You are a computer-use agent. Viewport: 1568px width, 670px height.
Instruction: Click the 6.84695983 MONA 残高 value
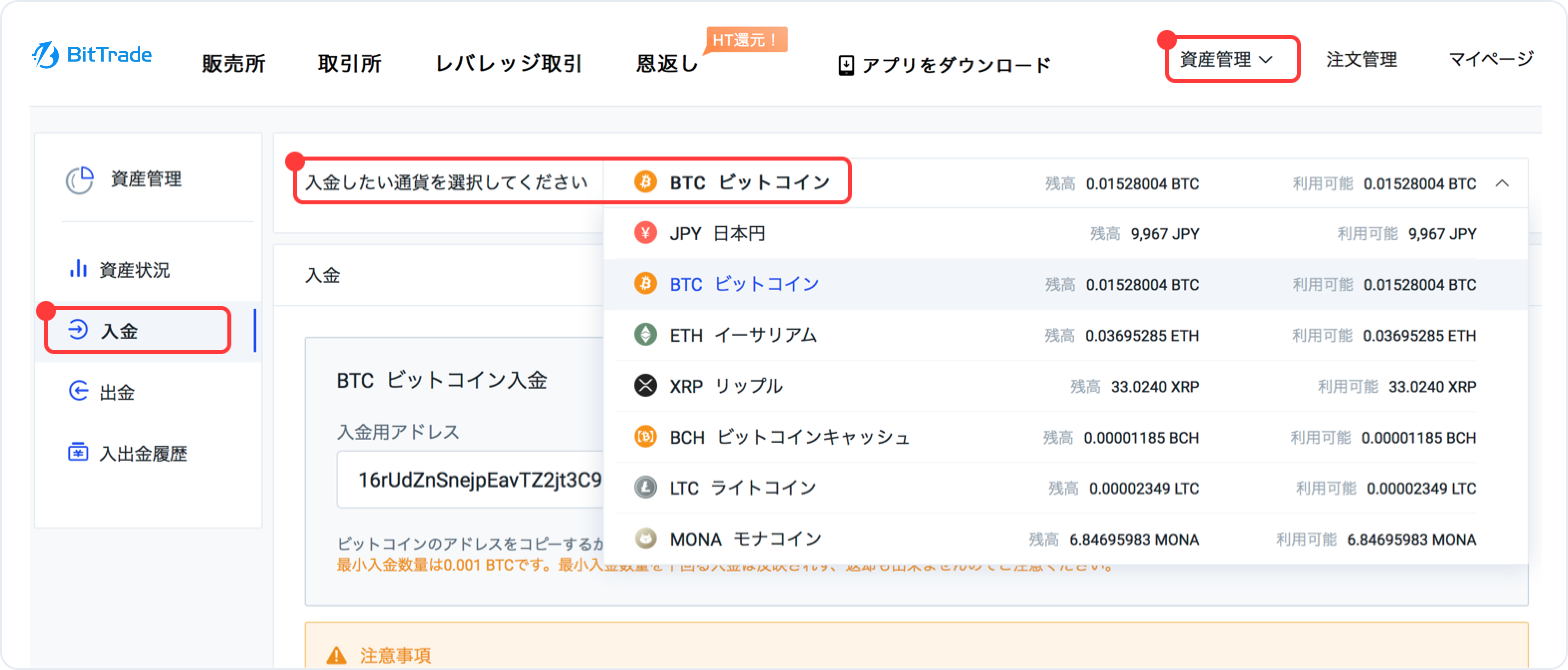click(x=1134, y=540)
